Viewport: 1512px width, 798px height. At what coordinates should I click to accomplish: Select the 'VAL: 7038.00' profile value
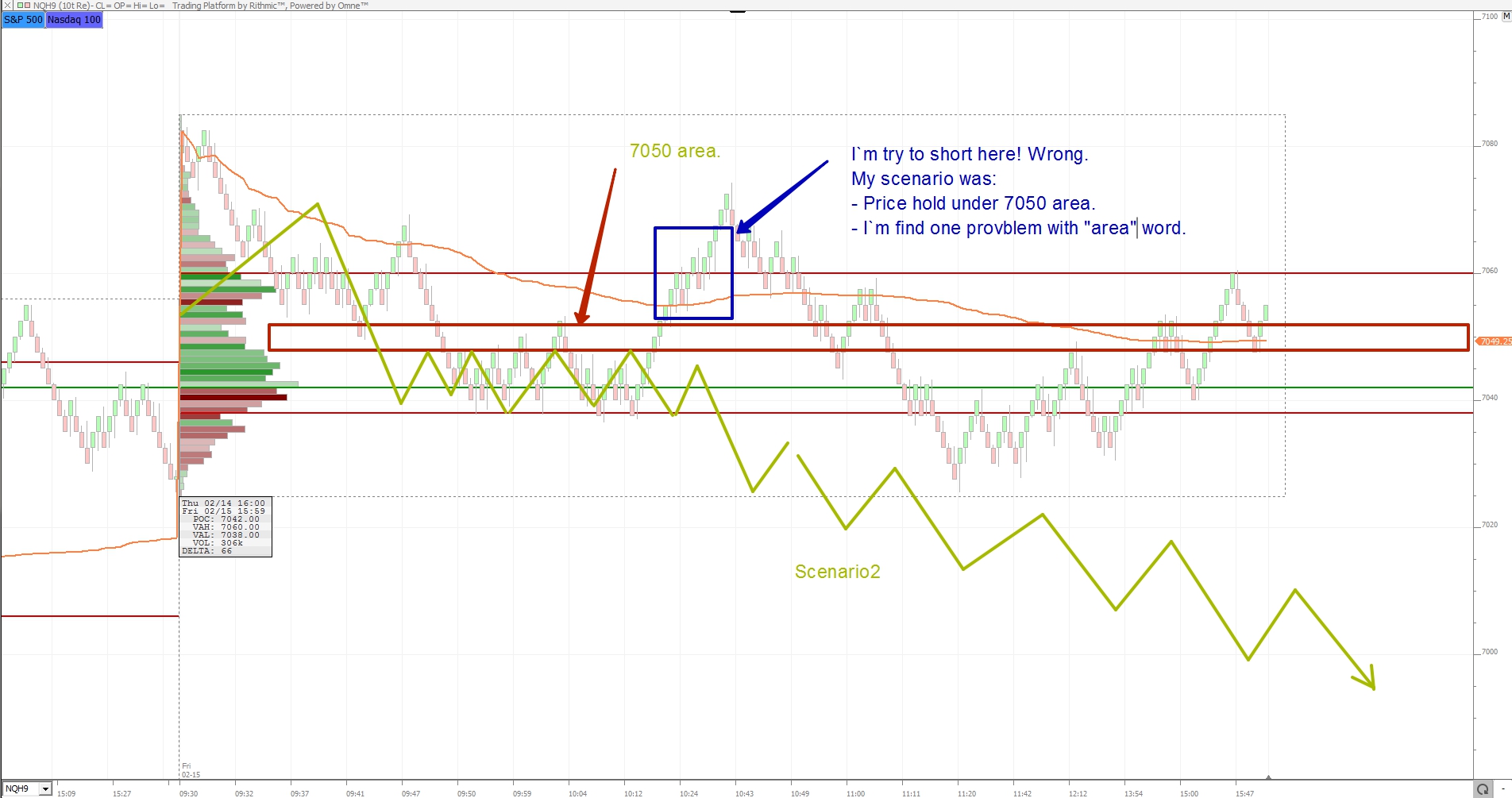(226, 535)
